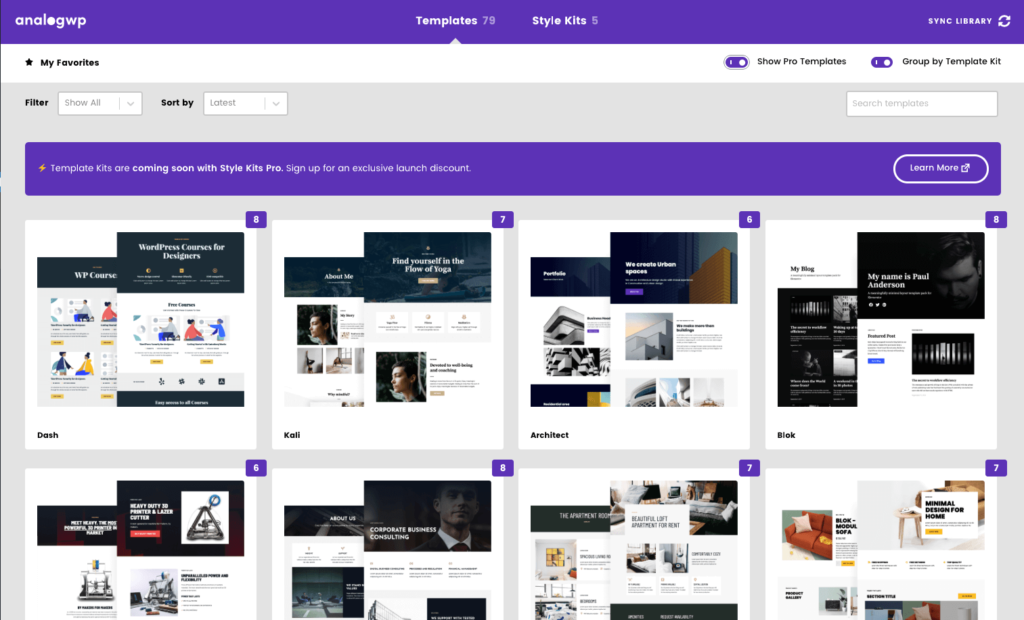Open My Favorites
Viewport: 1024px width, 620px height.
point(62,63)
